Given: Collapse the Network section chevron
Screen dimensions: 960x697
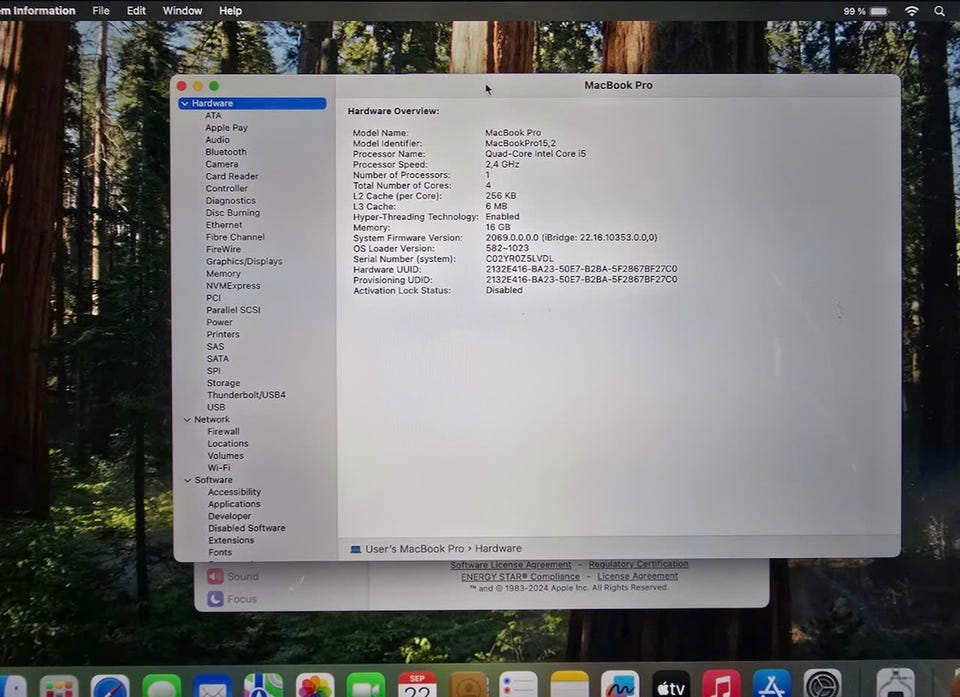Looking at the screenshot, I should 187,420.
